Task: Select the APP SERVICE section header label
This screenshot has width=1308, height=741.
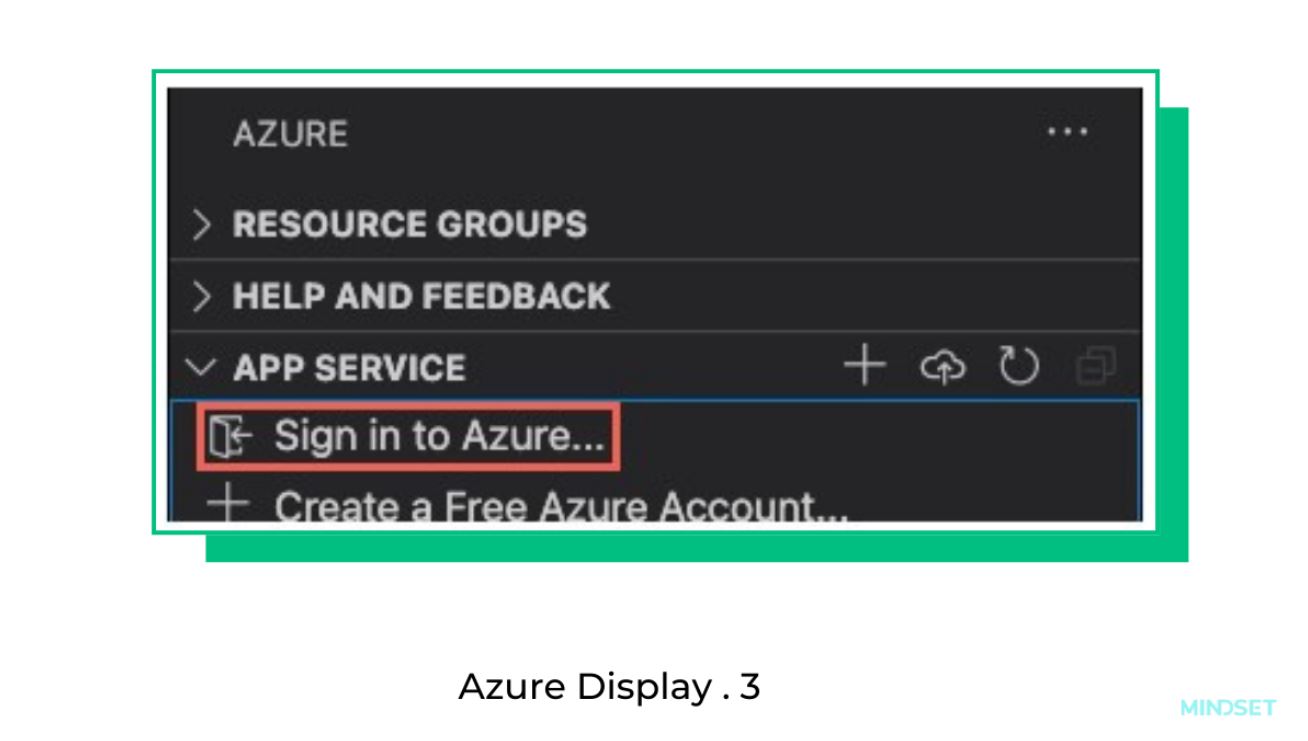Action: point(349,368)
